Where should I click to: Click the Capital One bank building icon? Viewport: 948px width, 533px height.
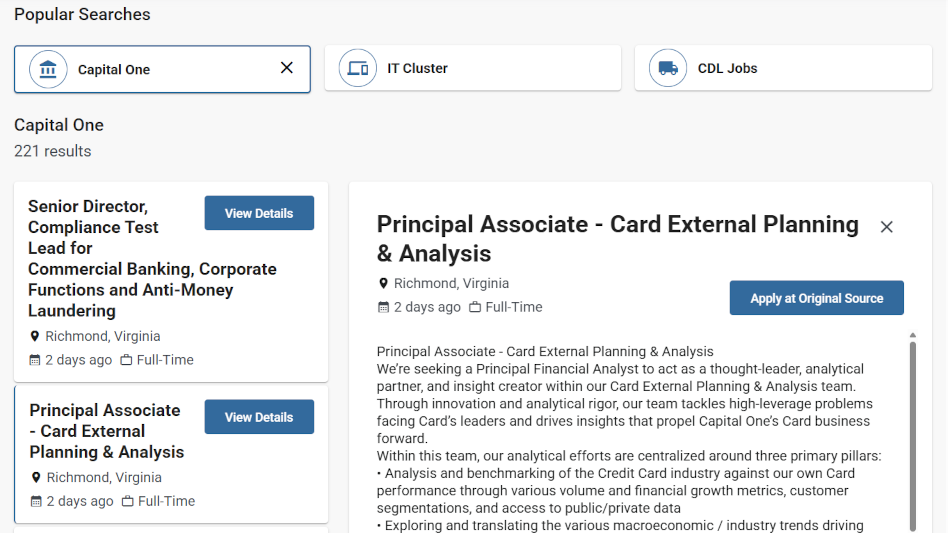tap(48, 69)
